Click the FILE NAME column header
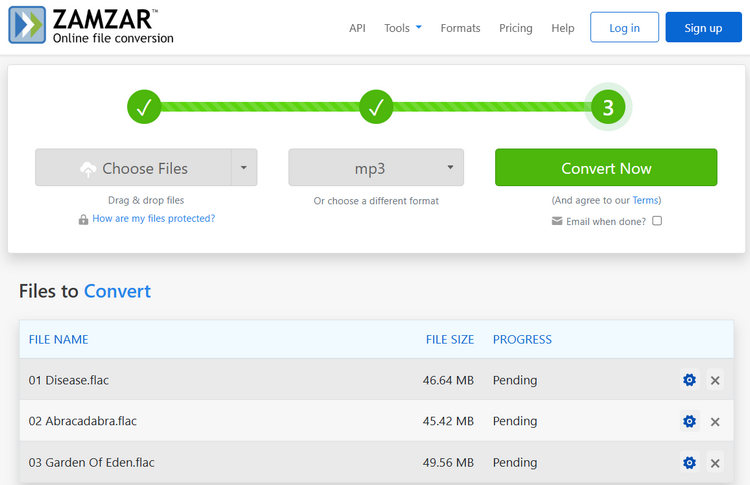 (58, 340)
